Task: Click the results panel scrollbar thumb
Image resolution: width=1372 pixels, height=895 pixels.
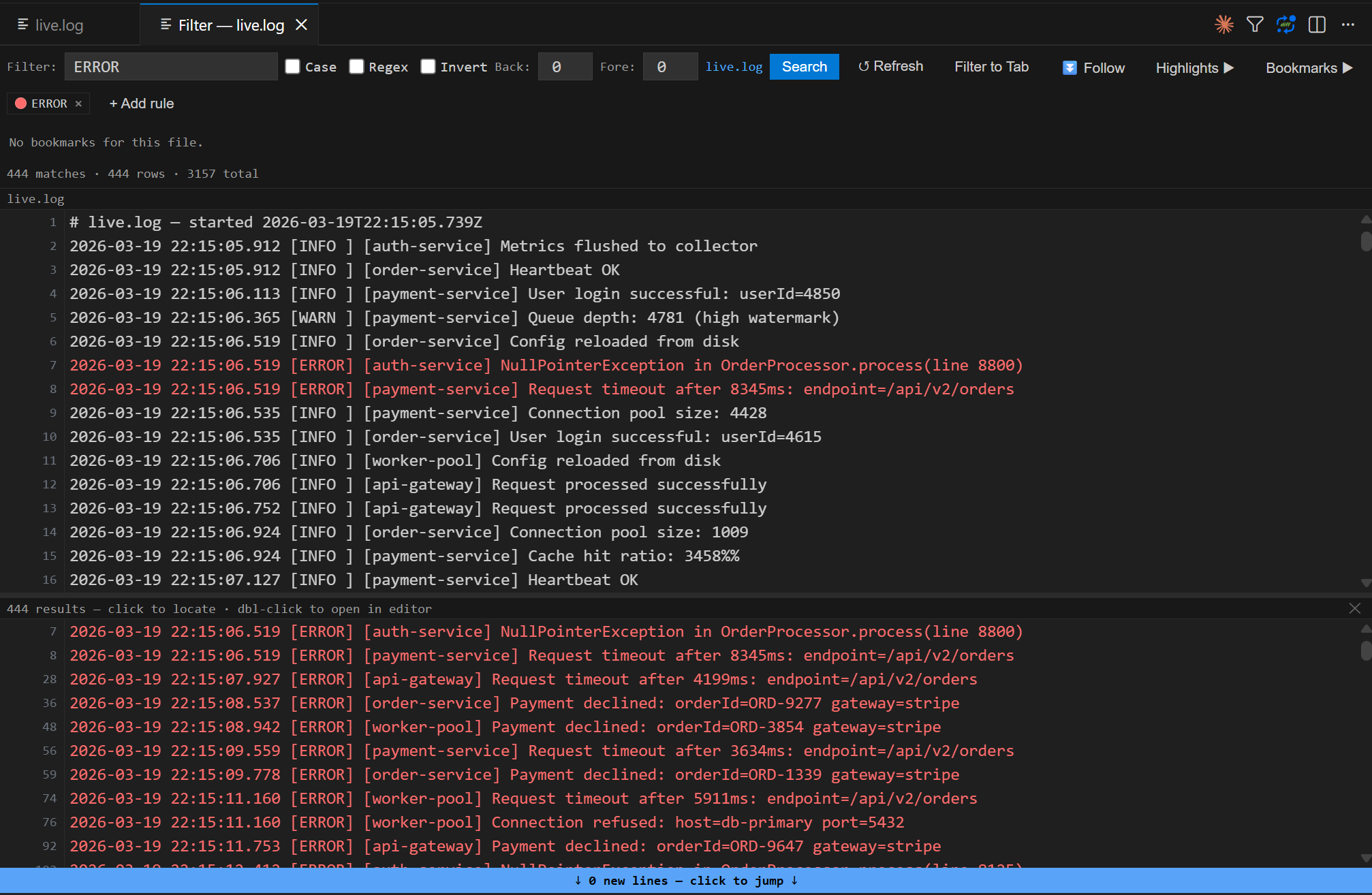Action: [1366, 650]
